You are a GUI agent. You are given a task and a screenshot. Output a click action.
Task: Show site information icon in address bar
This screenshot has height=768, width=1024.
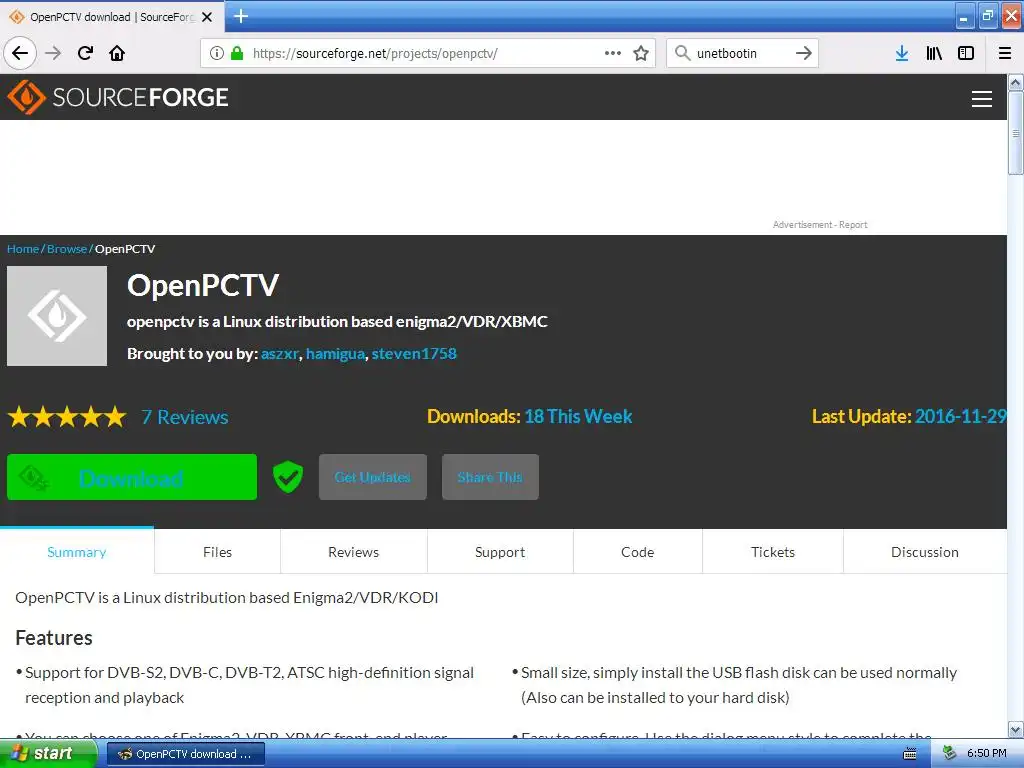point(217,53)
